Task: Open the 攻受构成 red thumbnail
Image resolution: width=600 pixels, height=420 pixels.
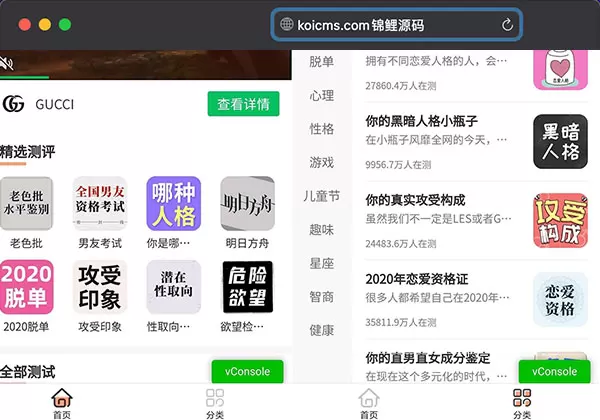Action: [560, 220]
